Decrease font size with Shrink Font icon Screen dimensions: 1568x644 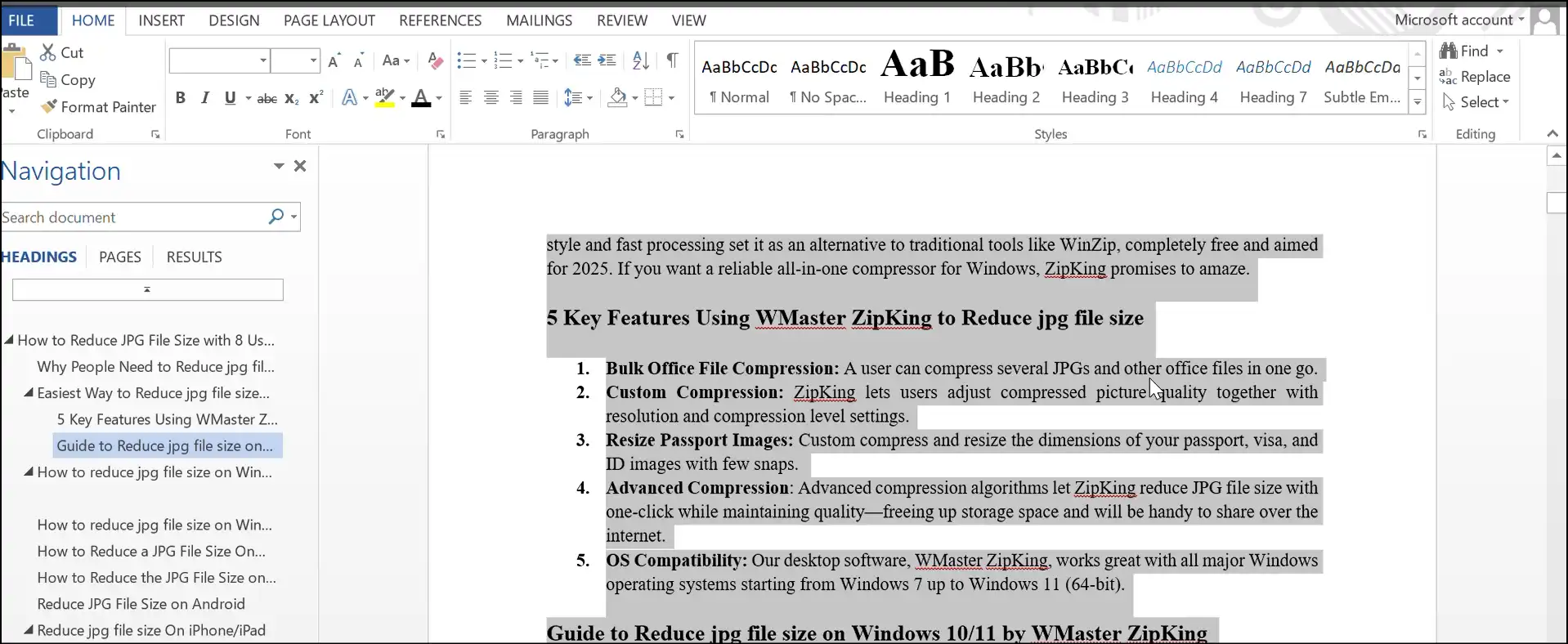click(358, 60)
